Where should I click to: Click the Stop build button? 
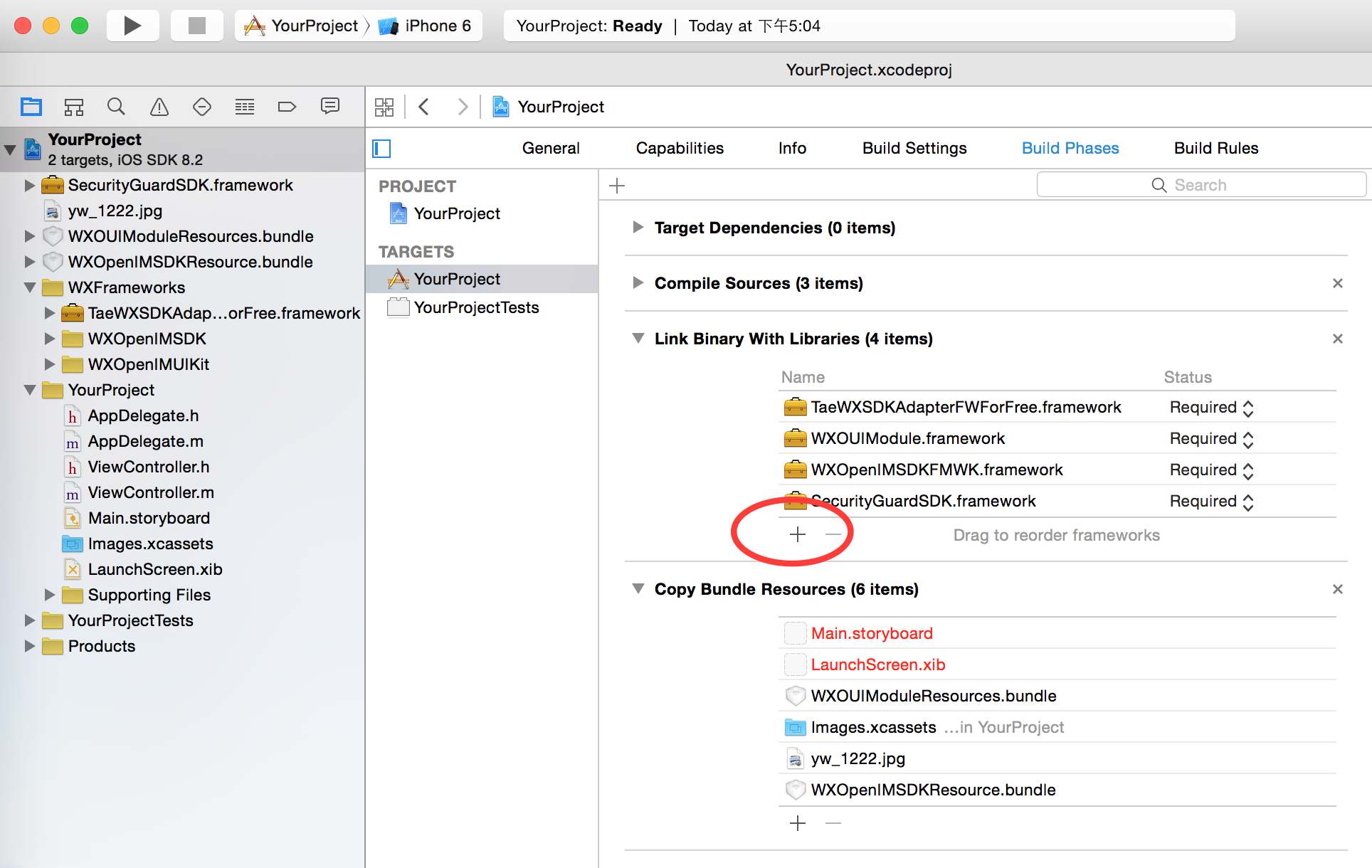(x=196, y=26)
